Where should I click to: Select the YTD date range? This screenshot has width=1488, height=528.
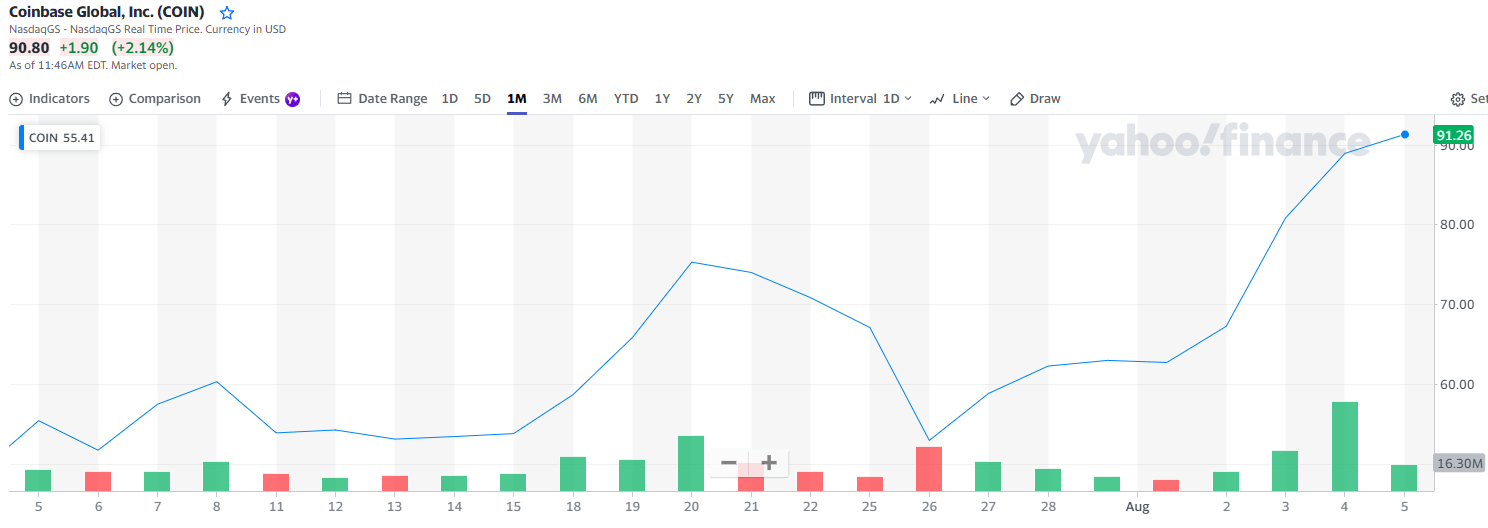pyautogui.click(x=626, y=99)
